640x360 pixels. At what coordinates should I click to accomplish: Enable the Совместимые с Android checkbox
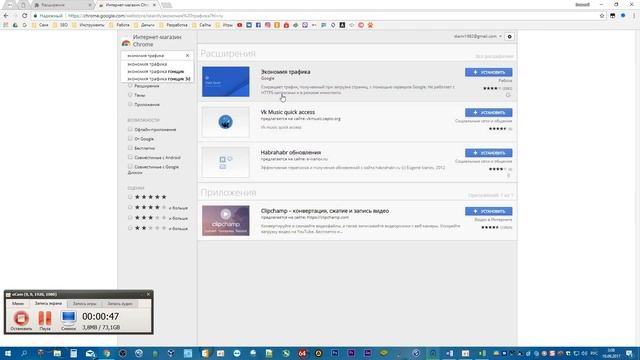(130, 157)
